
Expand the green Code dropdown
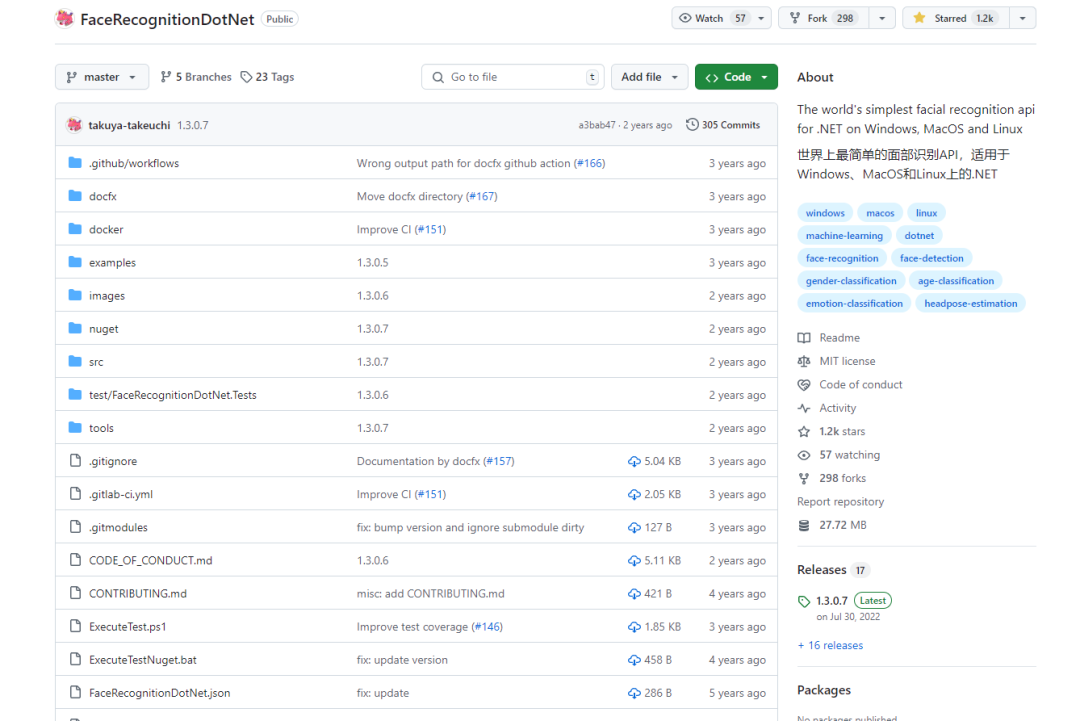(735, 77)
